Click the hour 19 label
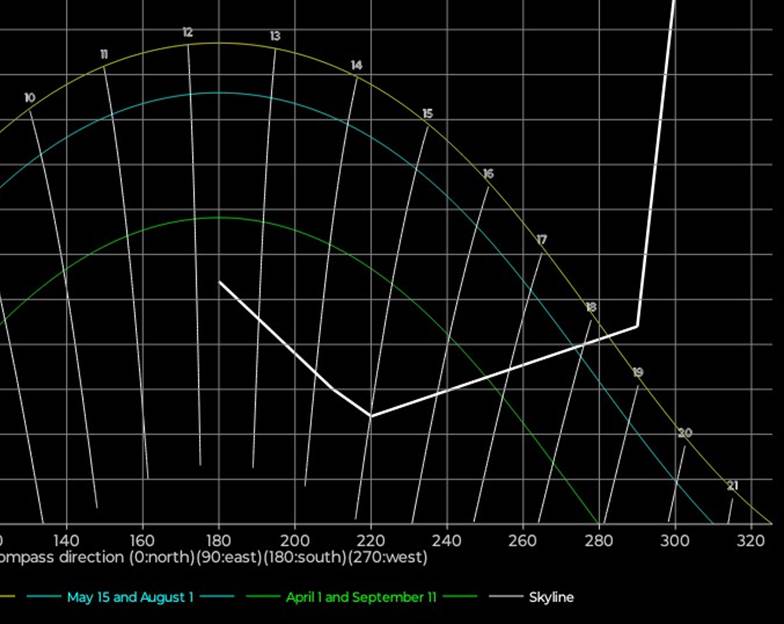 click(638, 373)
